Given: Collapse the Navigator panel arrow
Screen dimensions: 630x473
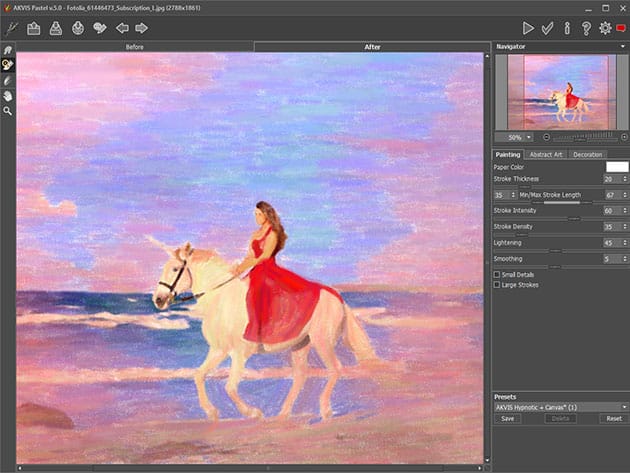Looking at the screenshot, I should [623, 46].
